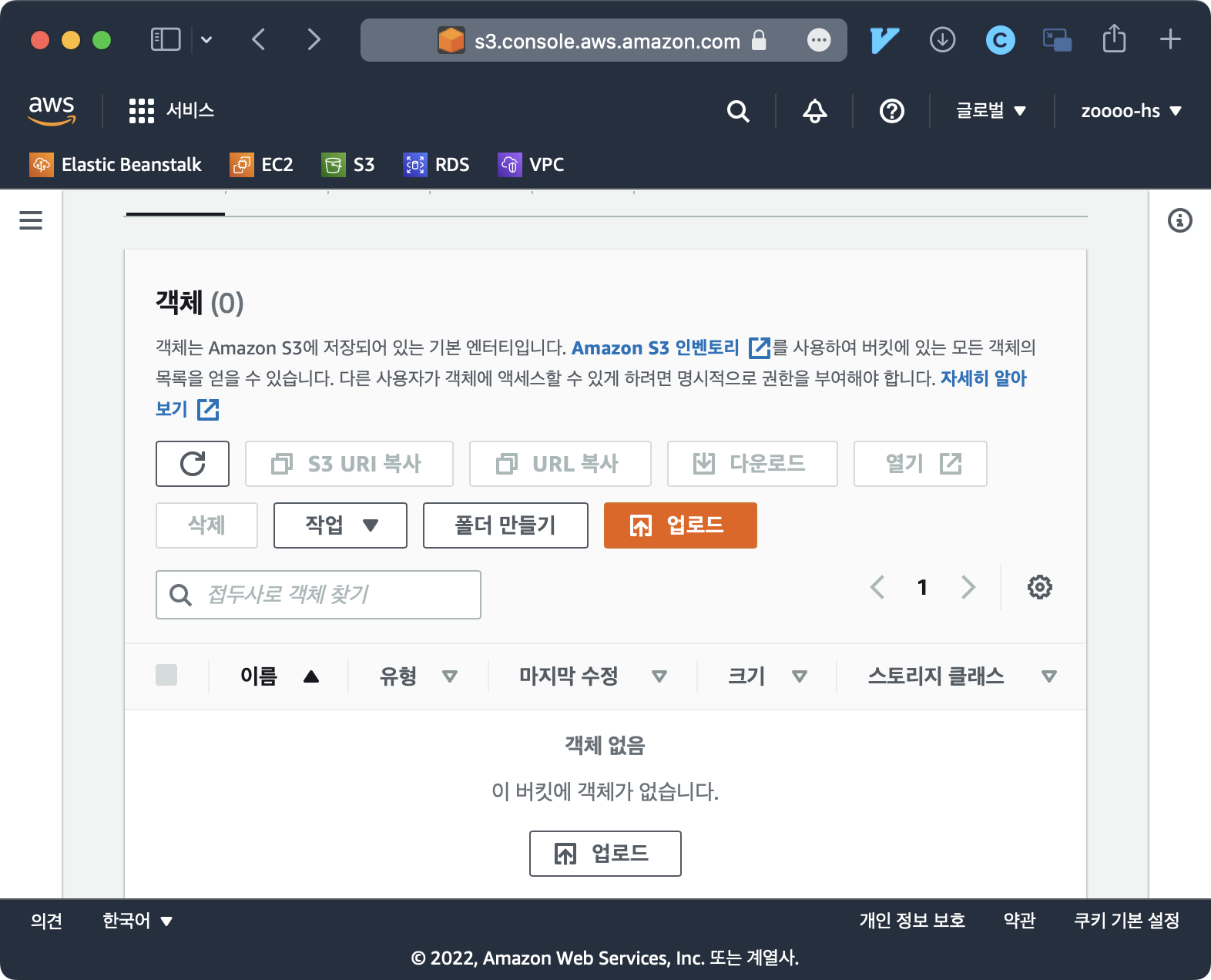Open the AWS console search magnifier

click(x=738, y=111)
